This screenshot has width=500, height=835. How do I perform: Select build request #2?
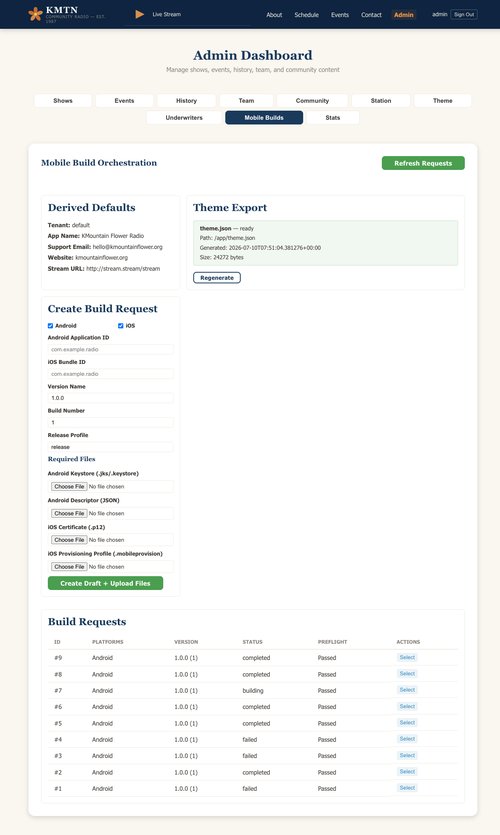[x=407, y=772]
